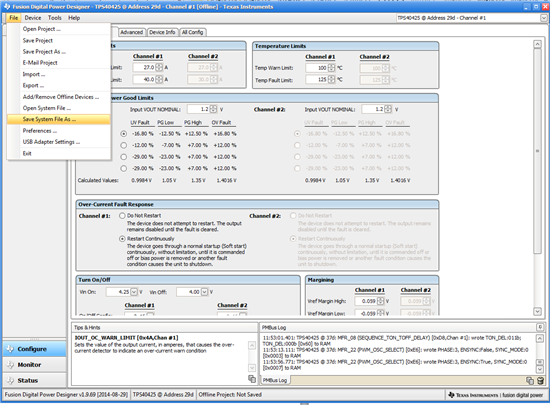The width and height of the screenshot is (550, 405).
Task: Open Preferences from File menu
Action: tap(59, 131)
